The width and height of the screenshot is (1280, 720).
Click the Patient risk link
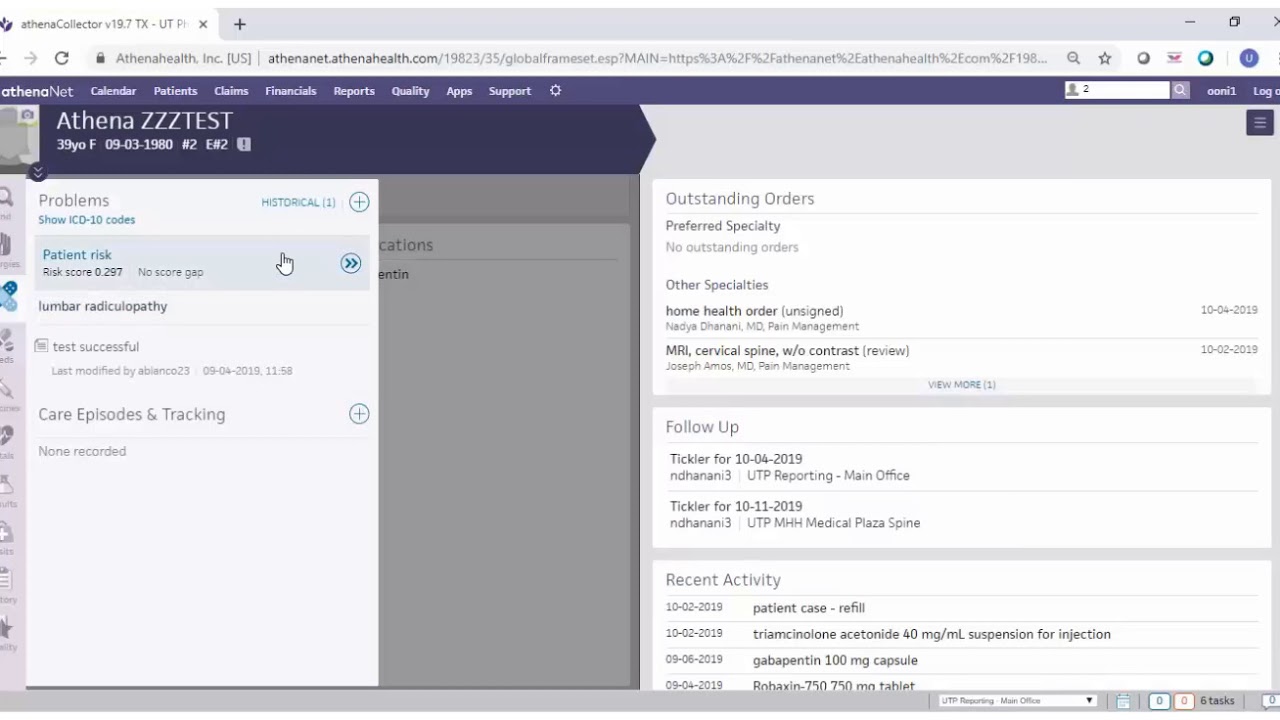click(77, 255)
